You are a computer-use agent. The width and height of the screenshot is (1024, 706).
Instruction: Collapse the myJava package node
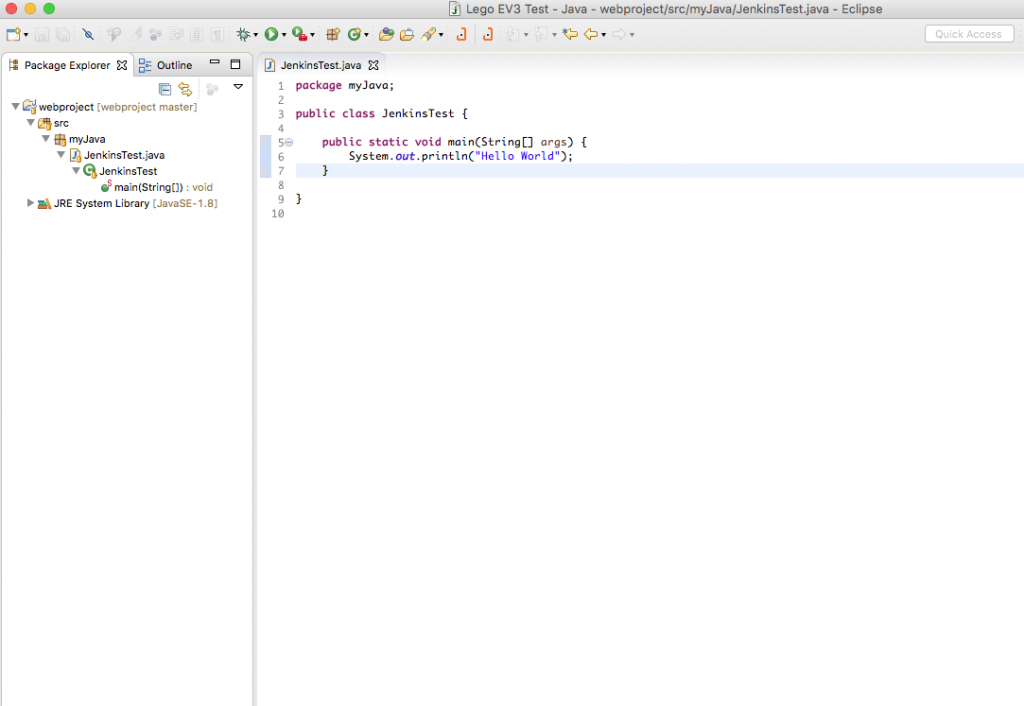click(45, 139)
